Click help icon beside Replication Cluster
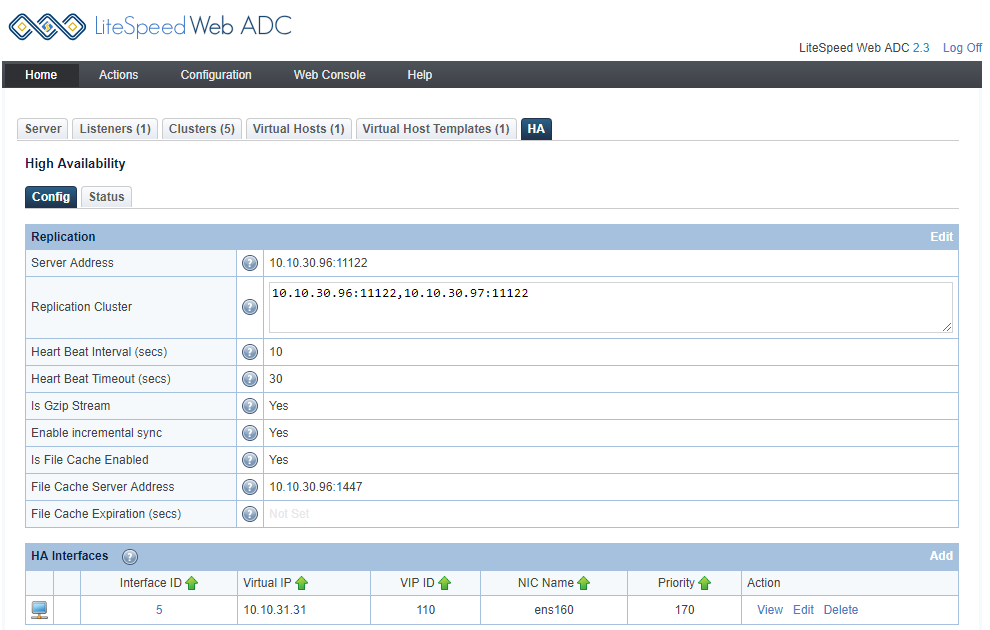Image resolution: width=990 pixels, height=630 pixels. [x=250, y=307]
